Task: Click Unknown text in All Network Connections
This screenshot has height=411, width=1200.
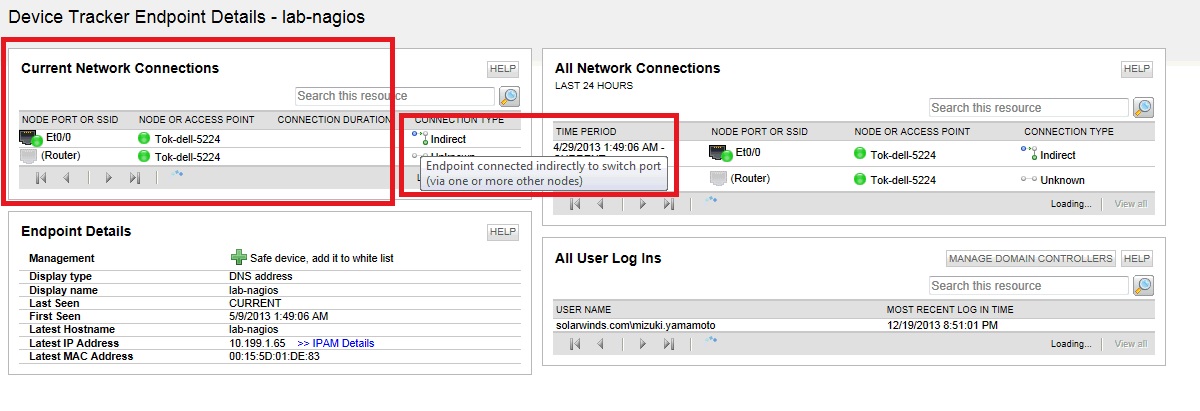Action: point(1063,180)
